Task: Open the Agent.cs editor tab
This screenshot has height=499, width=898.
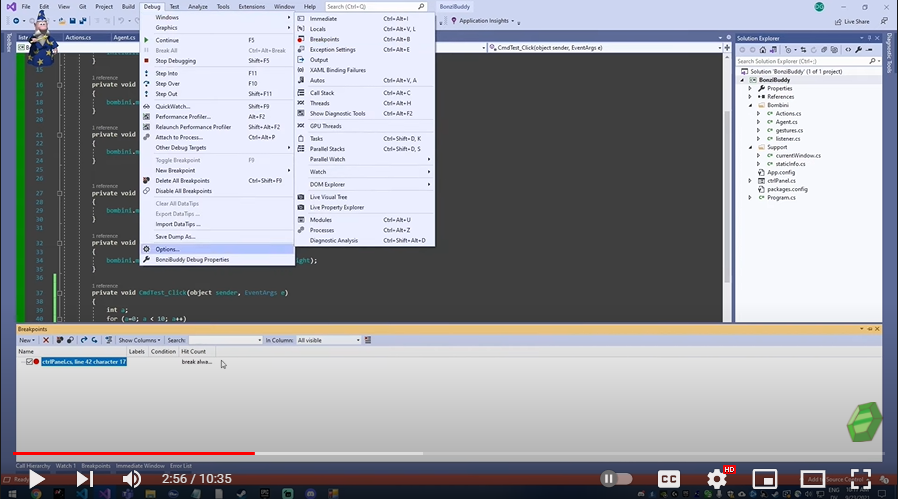Action: click(124, 38)
